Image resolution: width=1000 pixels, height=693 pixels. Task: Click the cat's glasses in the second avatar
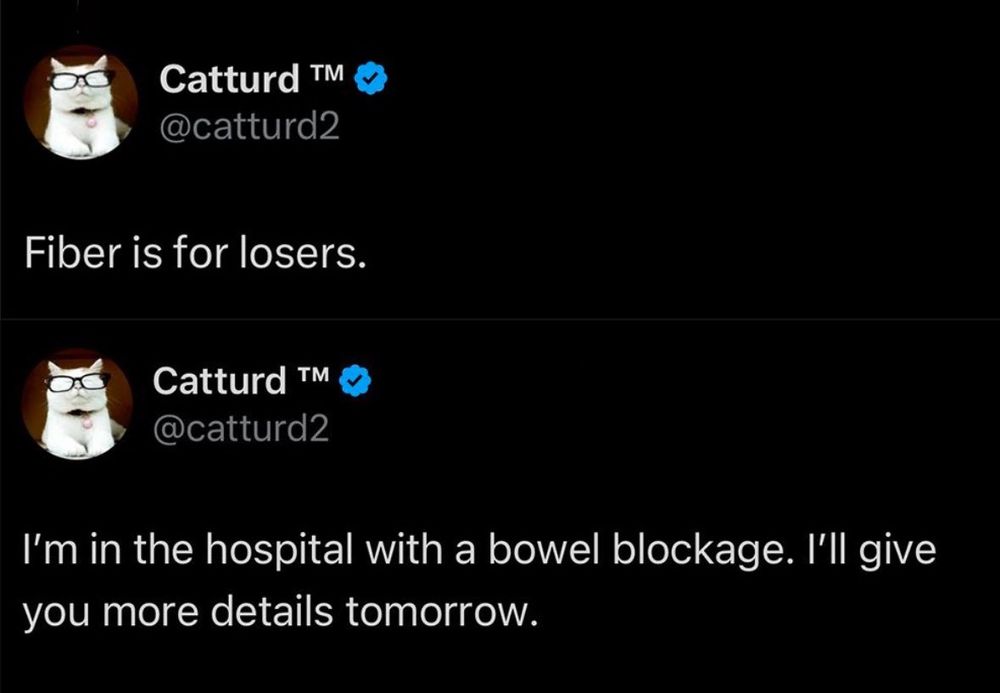click(x=77, y=381)
